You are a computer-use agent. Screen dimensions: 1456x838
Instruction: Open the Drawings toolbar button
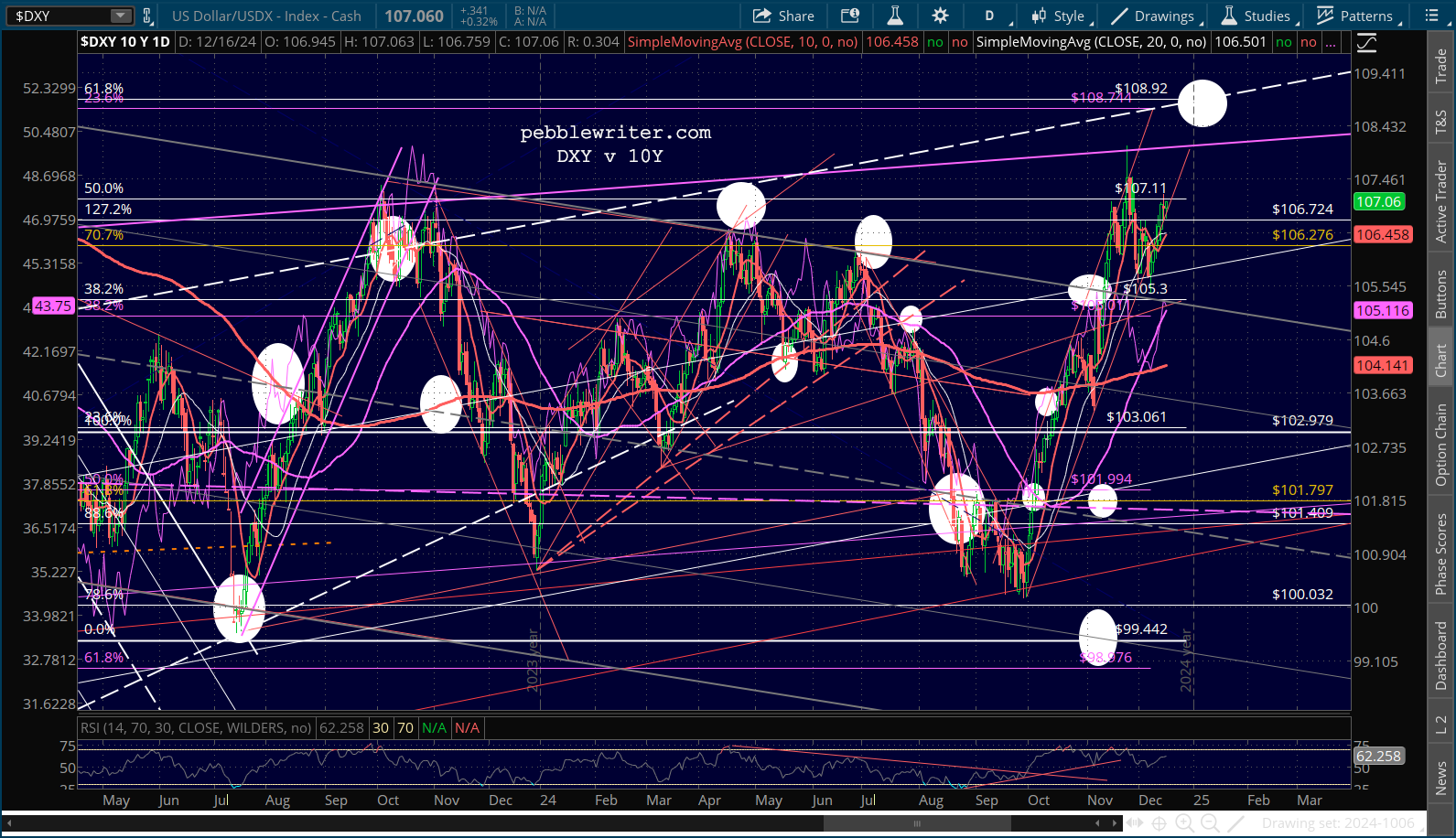1153,16
